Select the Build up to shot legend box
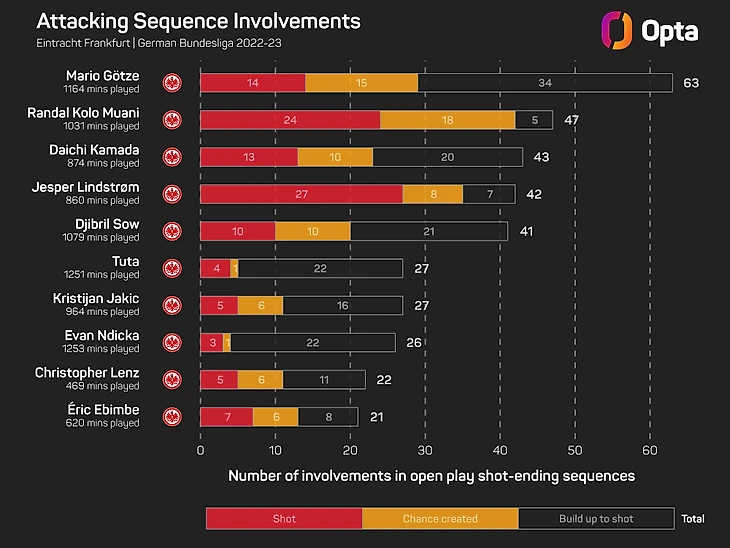730x548 pixels. pos(596,519)
